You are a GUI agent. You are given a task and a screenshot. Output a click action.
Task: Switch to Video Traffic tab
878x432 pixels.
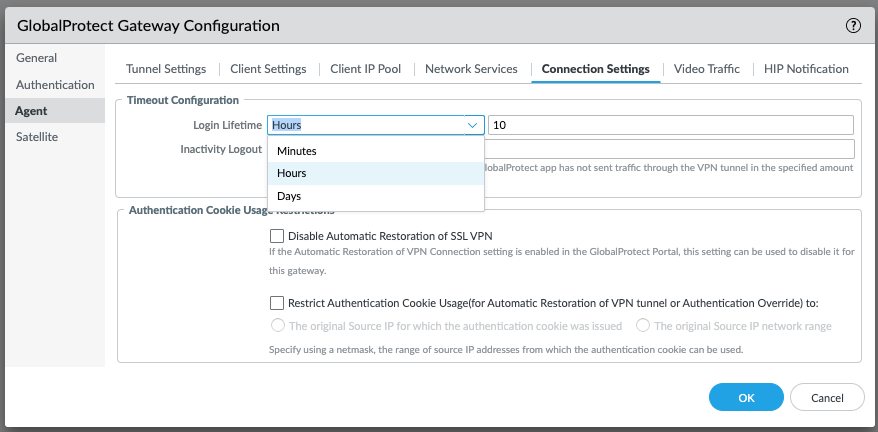point(706,69)
